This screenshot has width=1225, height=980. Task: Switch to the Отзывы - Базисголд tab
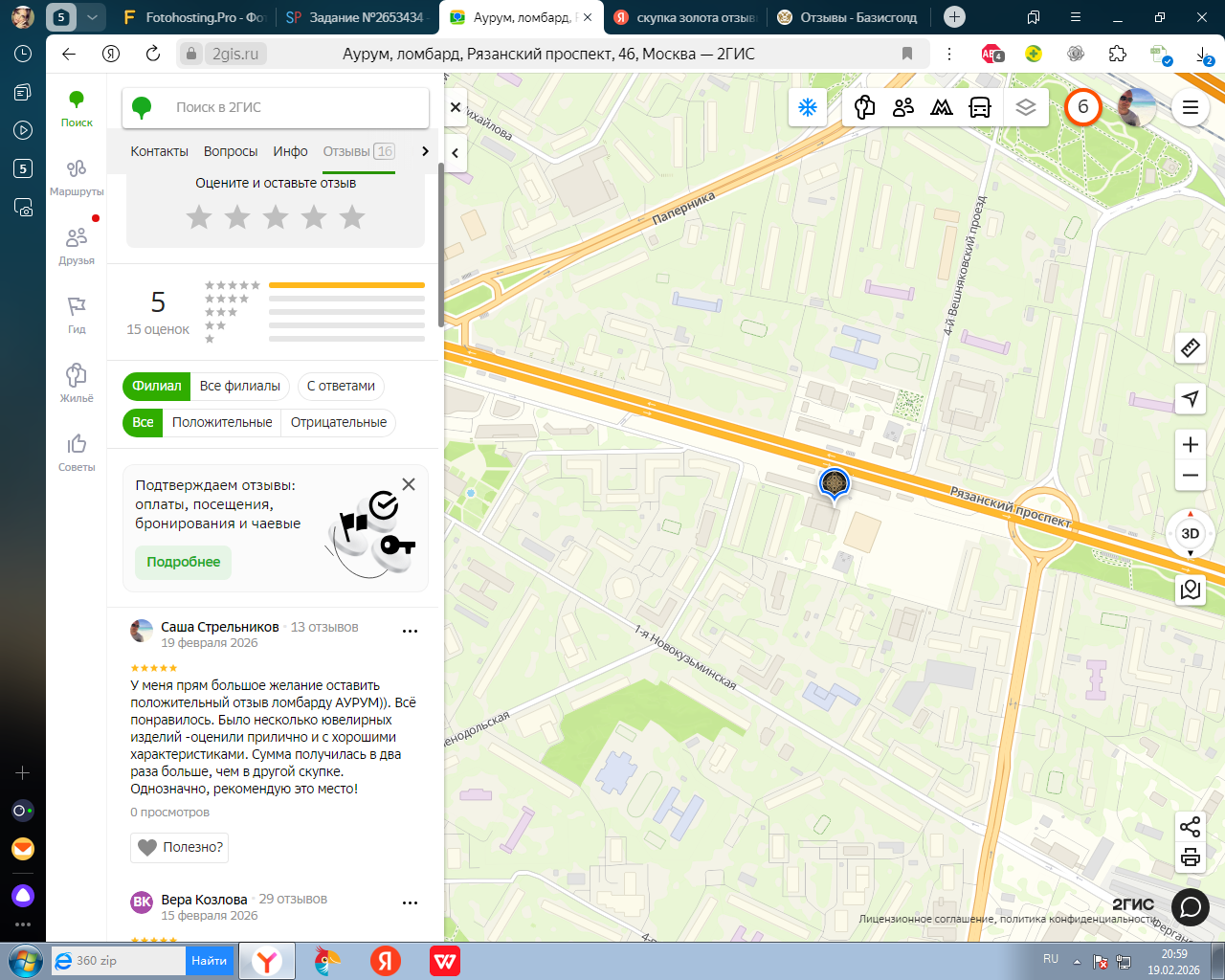pos(849,17)
